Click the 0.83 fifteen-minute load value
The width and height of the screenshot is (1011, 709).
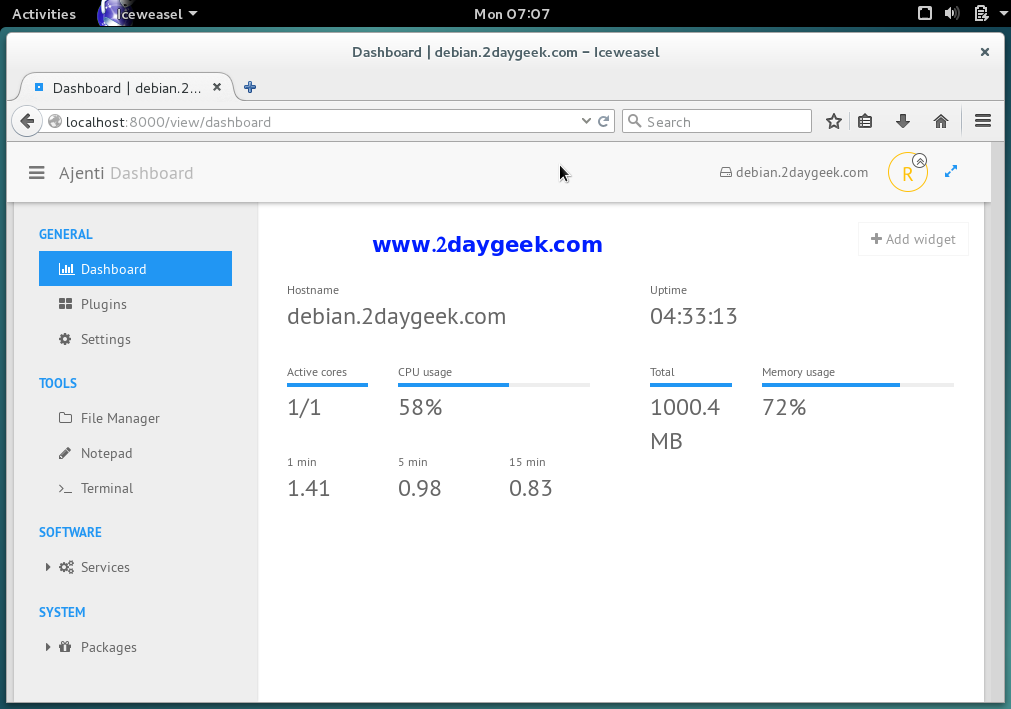pyautogui.click(x=531, y=489)
